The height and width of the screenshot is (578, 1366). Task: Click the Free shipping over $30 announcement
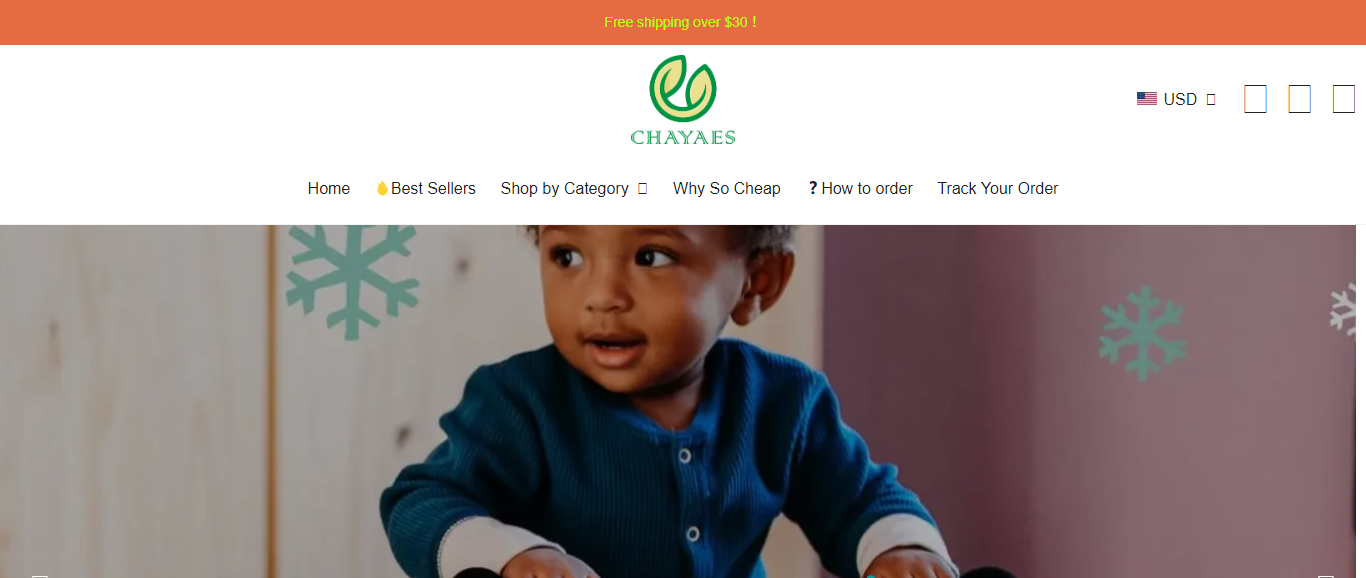(680, 22)
